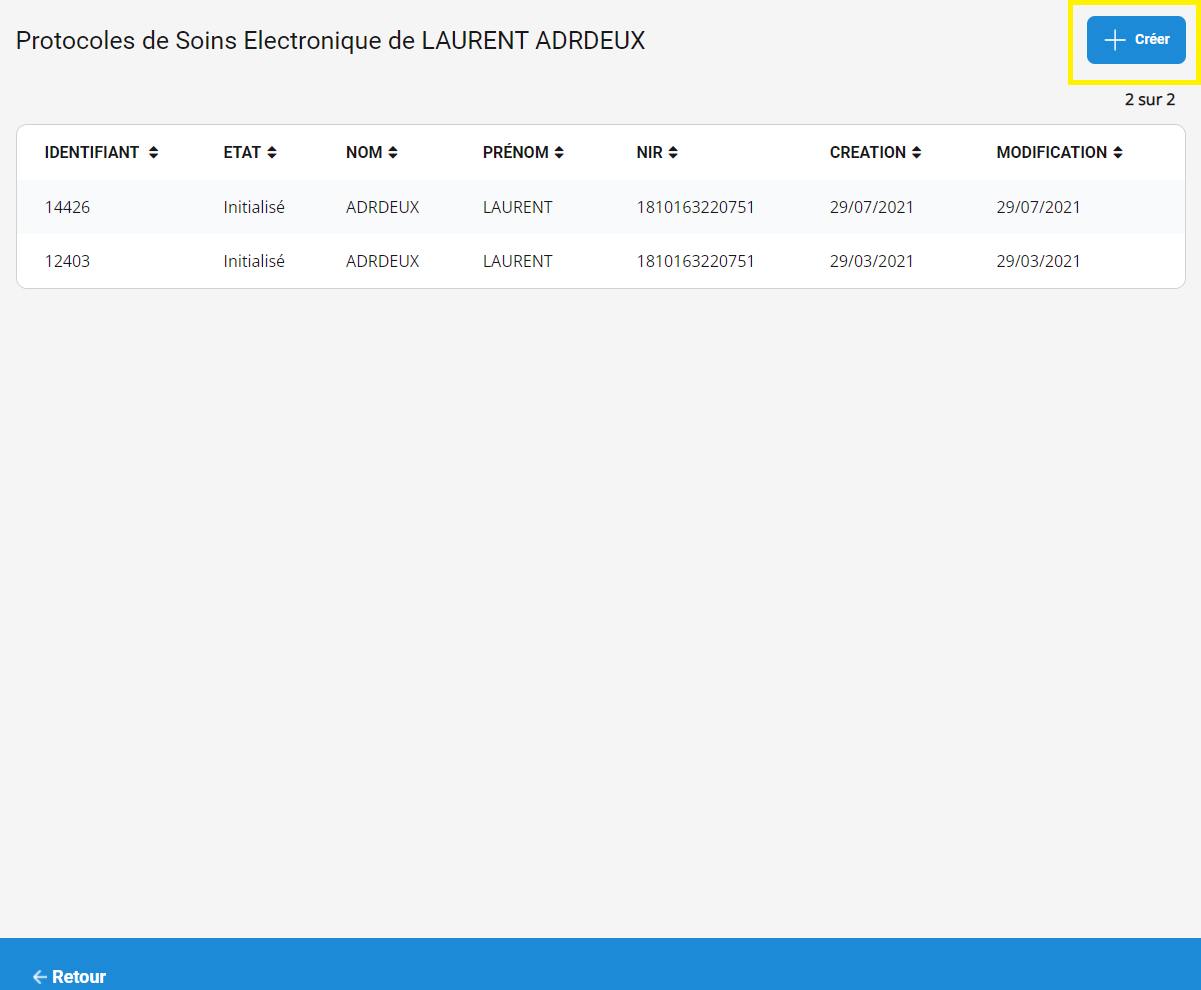Click modification date 29/03/2021
The width and height of the screenshot is (1201, 990).
1039,261
